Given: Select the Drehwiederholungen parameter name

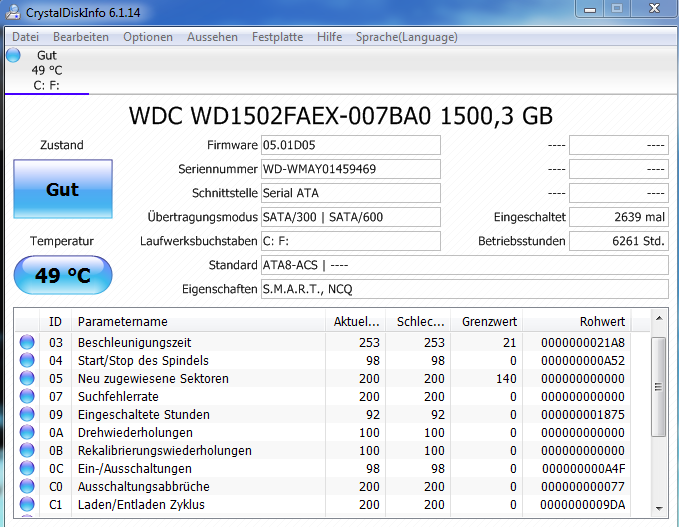Looking at the screenshot, I should pos(135,433).
